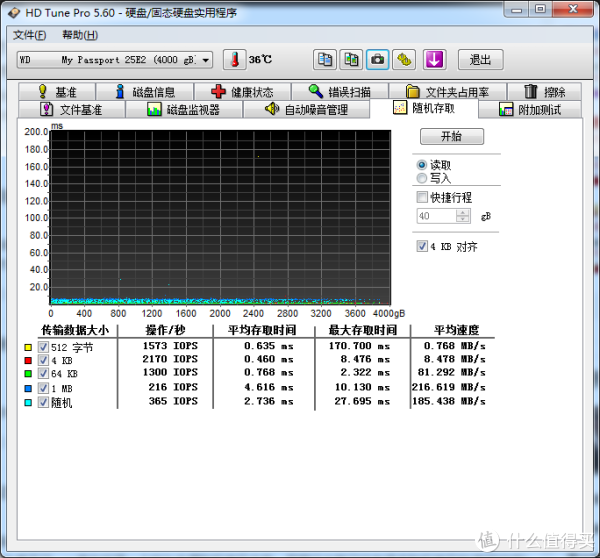Click the thermometer temperature icon

[235, 60]
